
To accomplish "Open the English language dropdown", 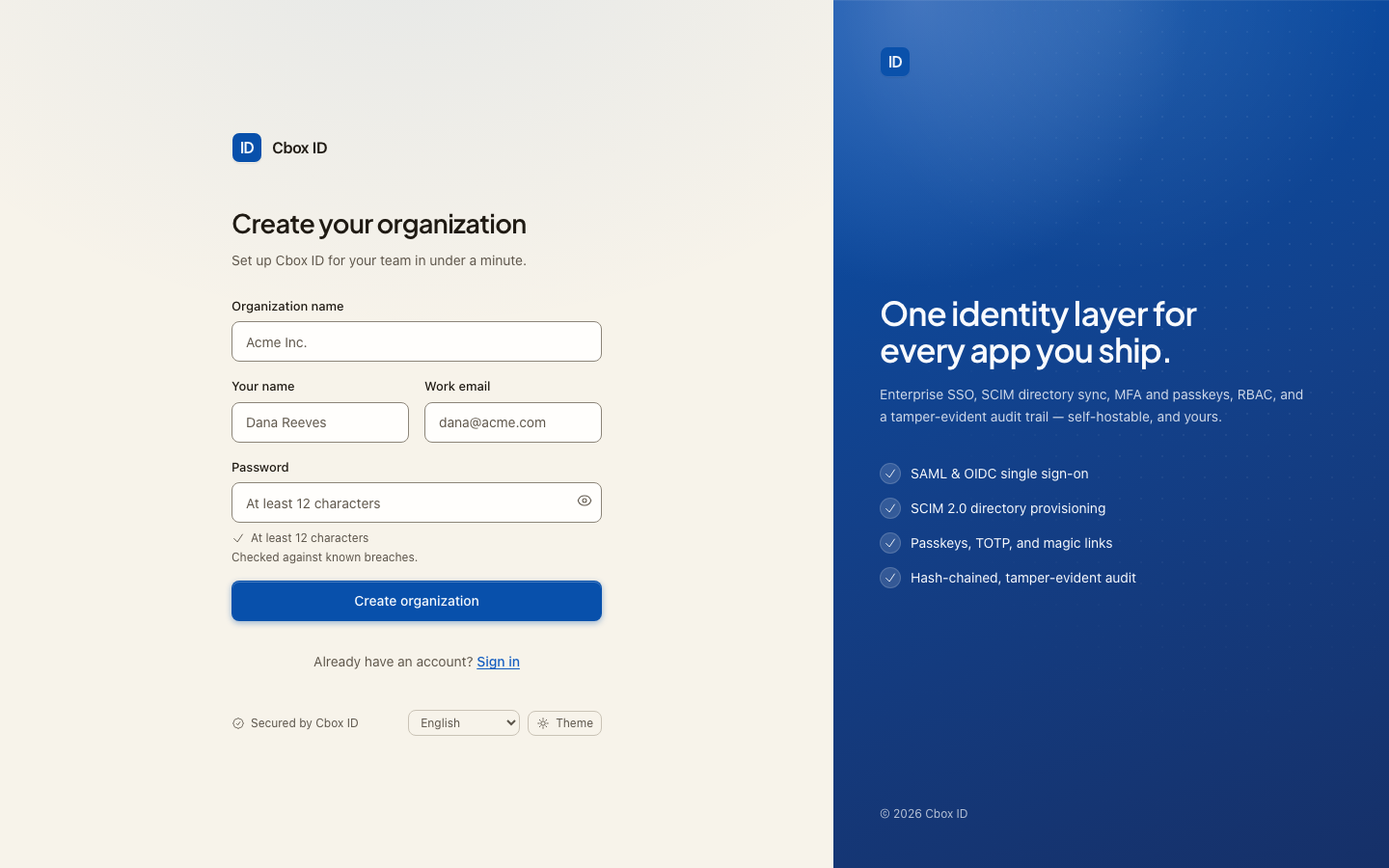I will coord(464,723).
